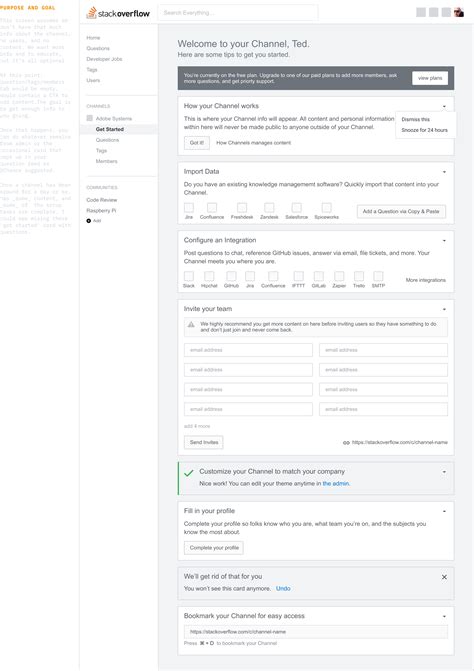This screenshot has height=671, width=474.
Task: Open the user avatar in the header
Action: coord(459,12)
